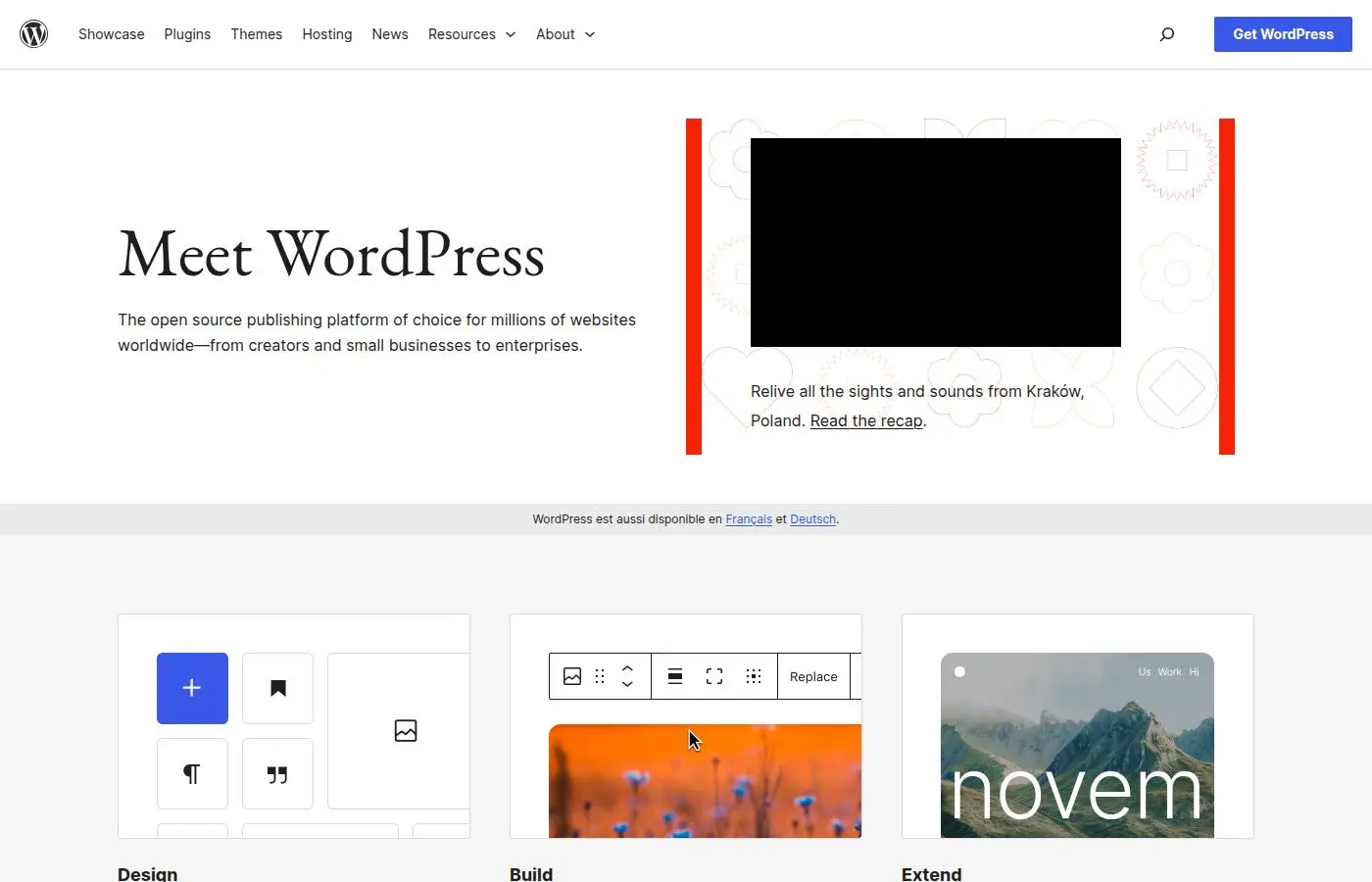Click the Build heading
The image size is (1372, 882).
[x=531, y=874]
